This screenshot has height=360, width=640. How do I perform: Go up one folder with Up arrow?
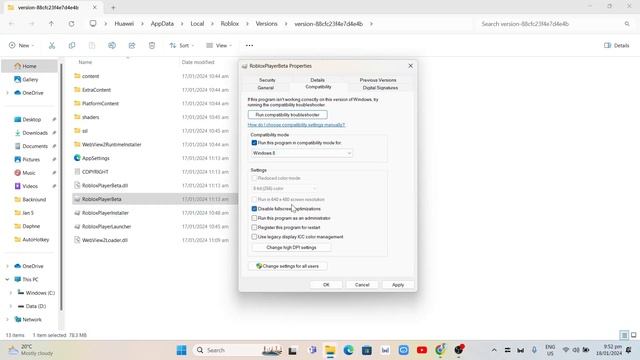coord(51,24)
